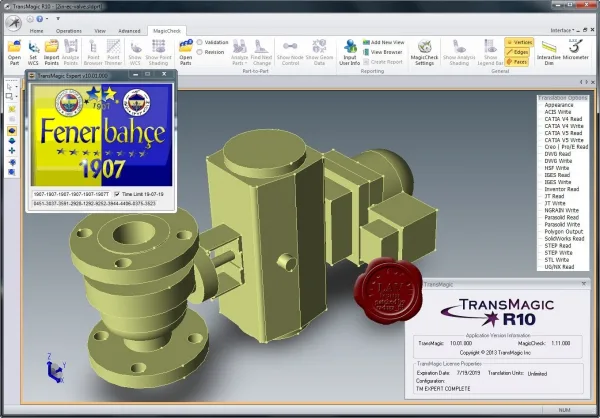
Task: Click the highlighted shaded view icon in left toolbar
Action: click(x=12, y=131)
